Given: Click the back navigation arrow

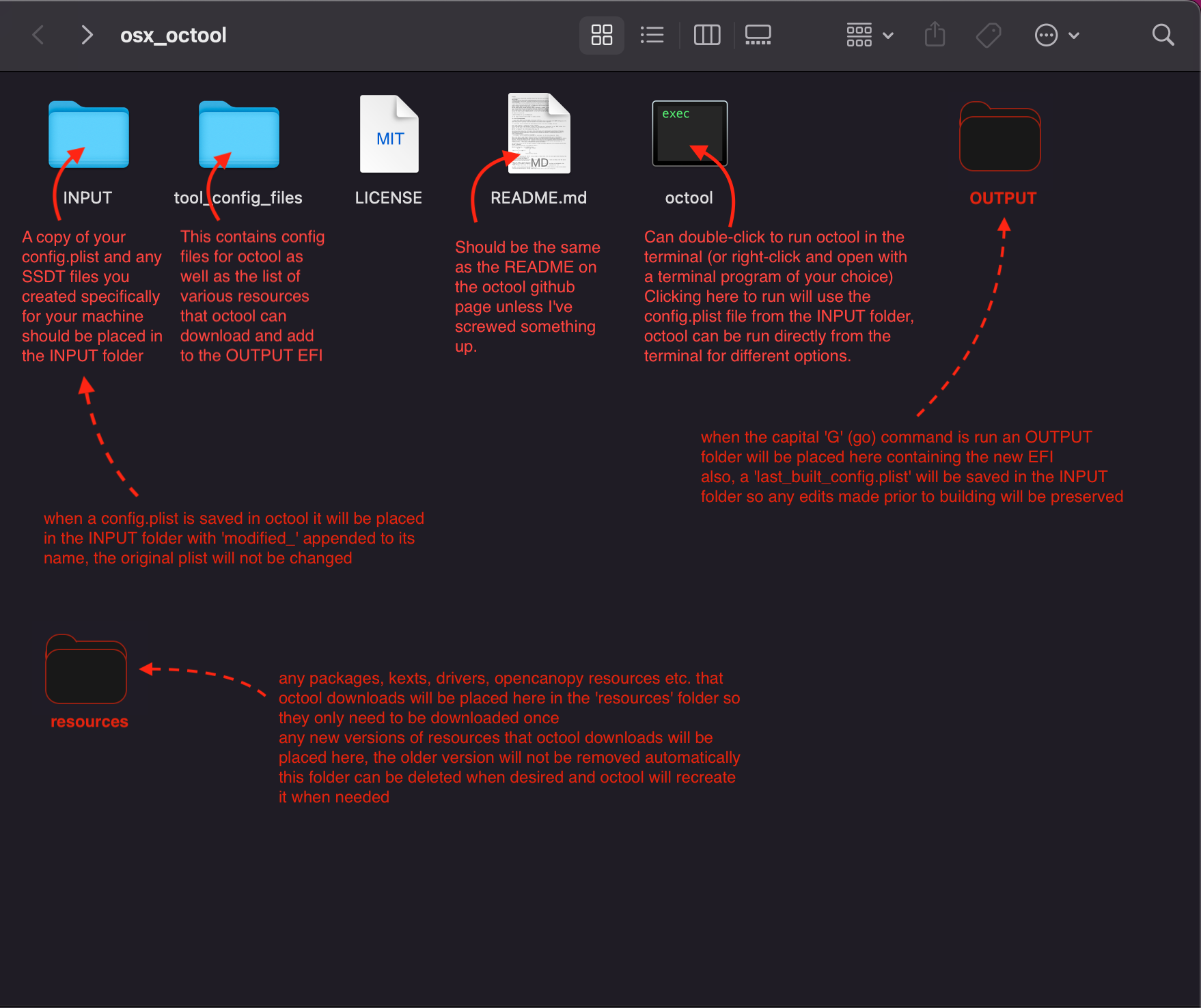Looking at the screenshot, I should [38, 35].
